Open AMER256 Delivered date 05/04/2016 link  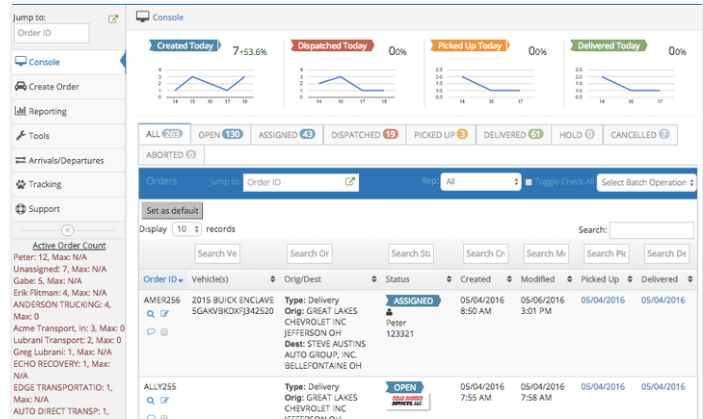[663, 300]
